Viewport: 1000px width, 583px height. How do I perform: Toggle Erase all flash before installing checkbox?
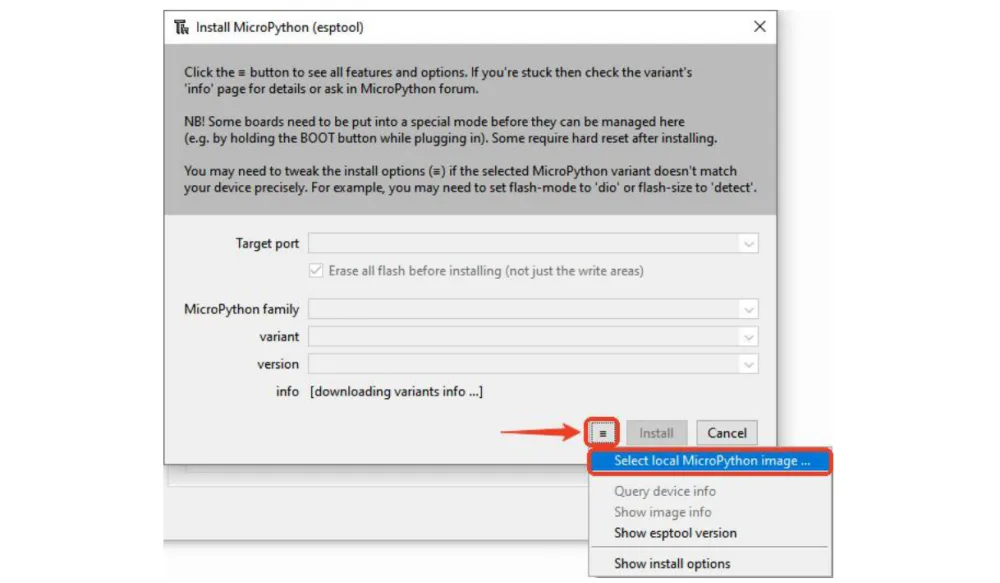pyautogui.click(x=316, y=270)
